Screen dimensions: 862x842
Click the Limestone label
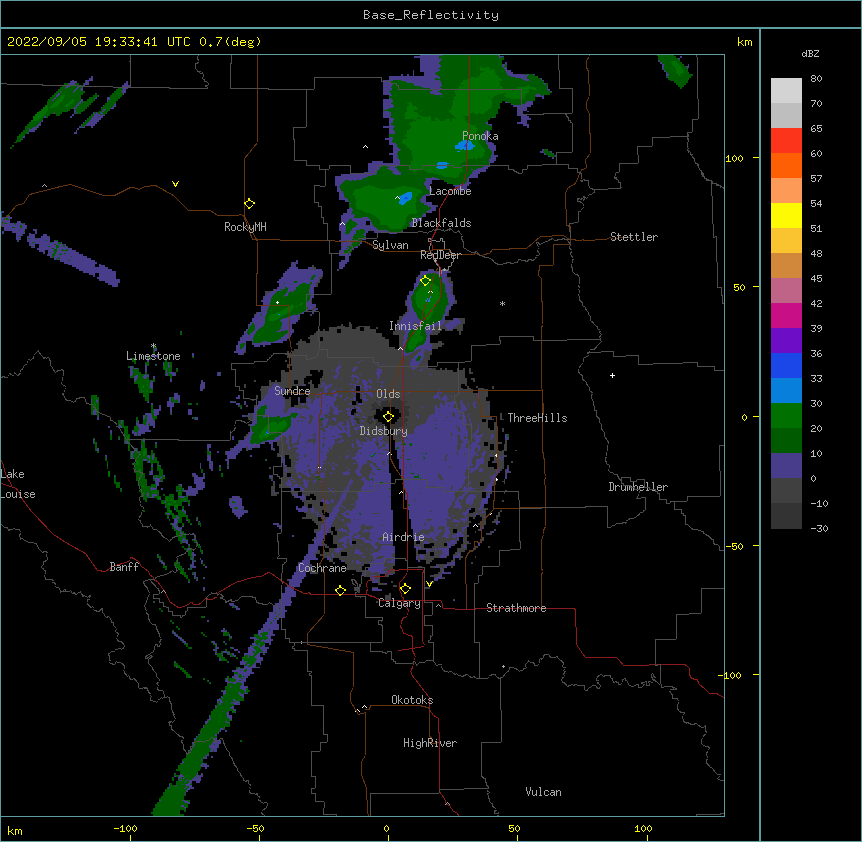pos(153,356)
